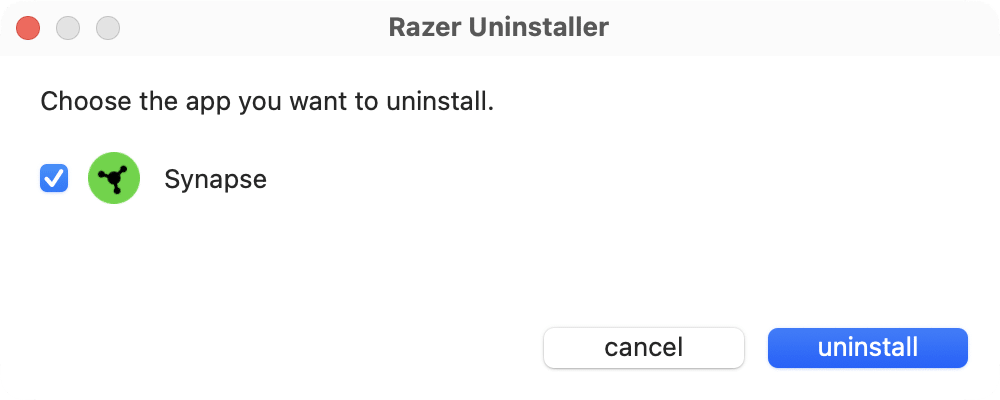The height and width of the screenshot is (400, 1000).
Task: Click the disabled zoom window button
Action: (107, 28)
